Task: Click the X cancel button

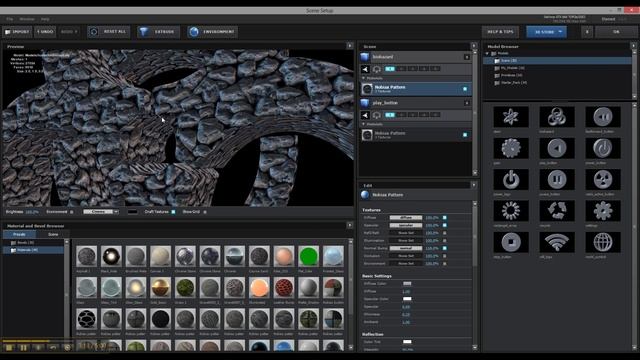Action: coord(587,32)
